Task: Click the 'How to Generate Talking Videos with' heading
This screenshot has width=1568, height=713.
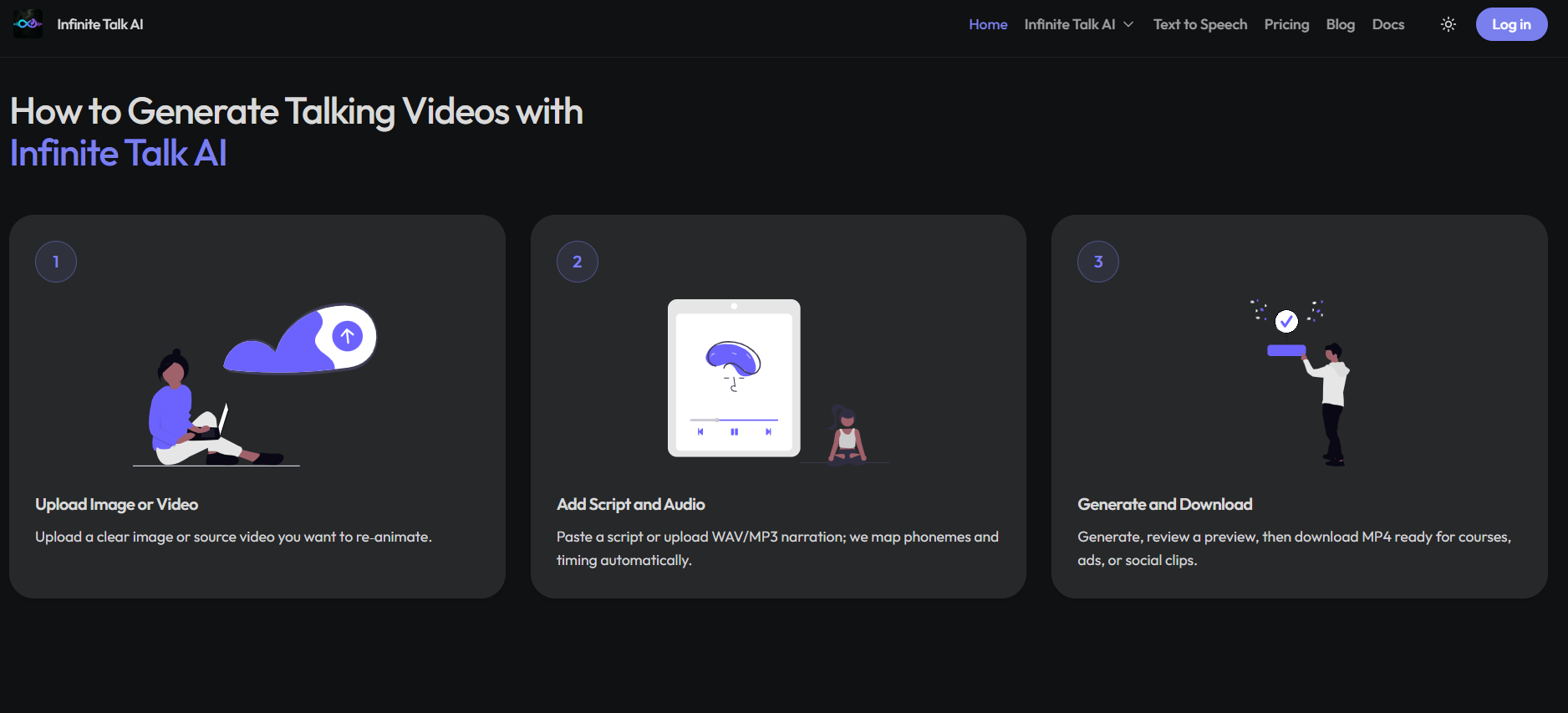Action: 297,111
